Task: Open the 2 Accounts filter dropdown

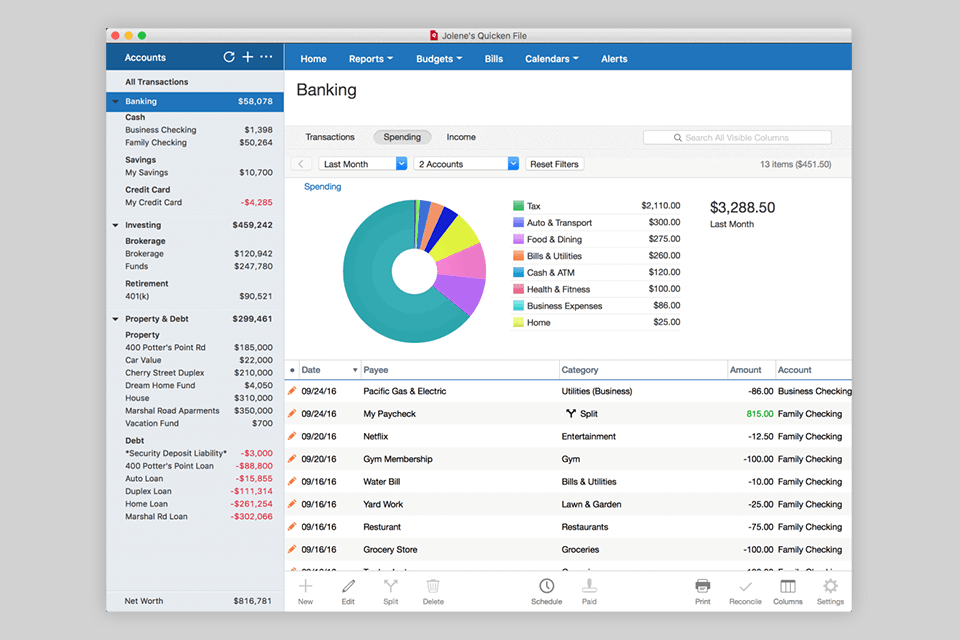Action: [x=467, y=164]
